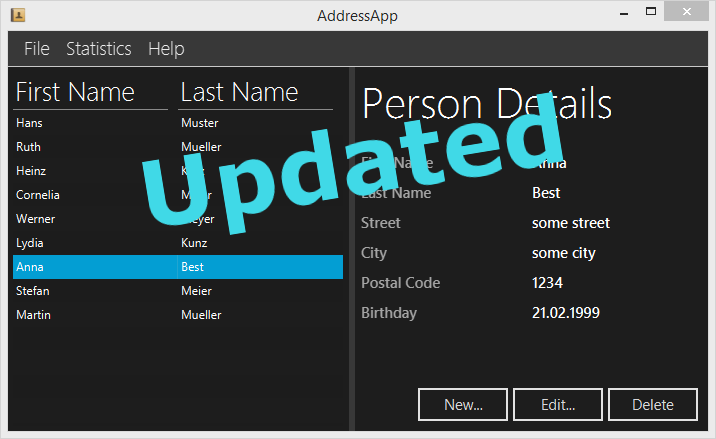Open the Statistics menu
Image resolution: width=716 pixels, height=439 pixels.
coord(99,48)
